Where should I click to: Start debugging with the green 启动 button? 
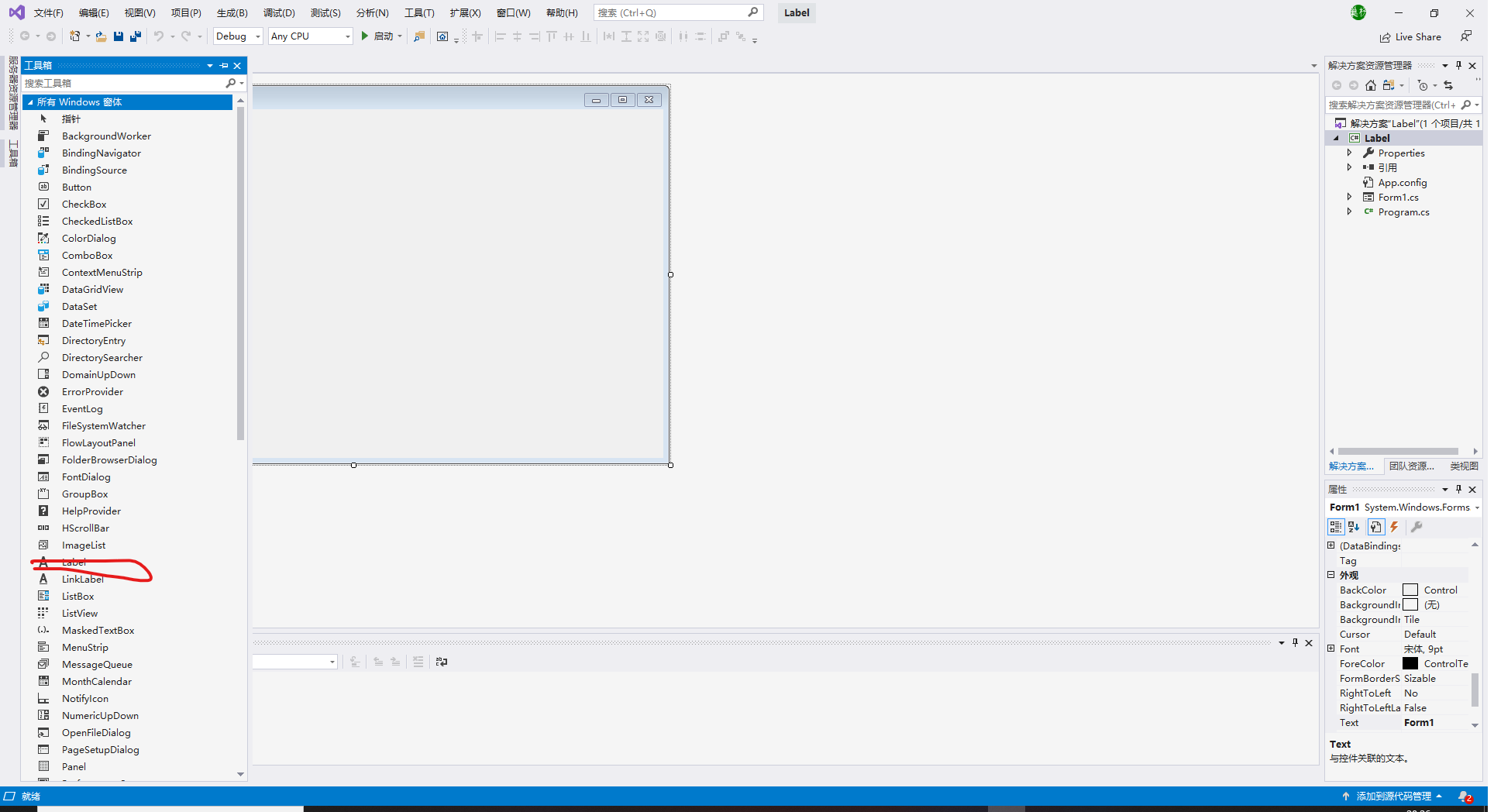pyautogui.click(x=380, y=36)
